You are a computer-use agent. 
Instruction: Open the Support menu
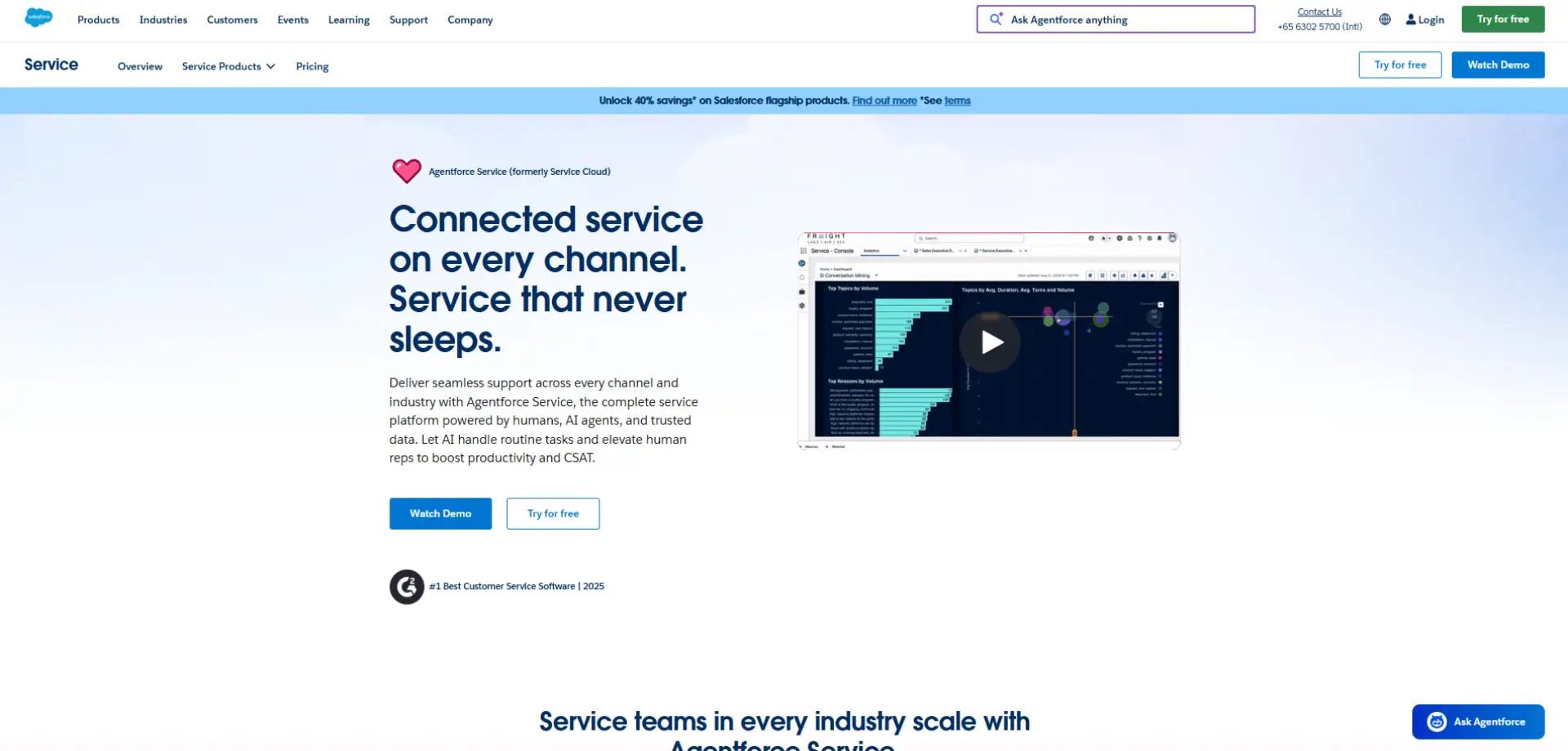point(408,20)
